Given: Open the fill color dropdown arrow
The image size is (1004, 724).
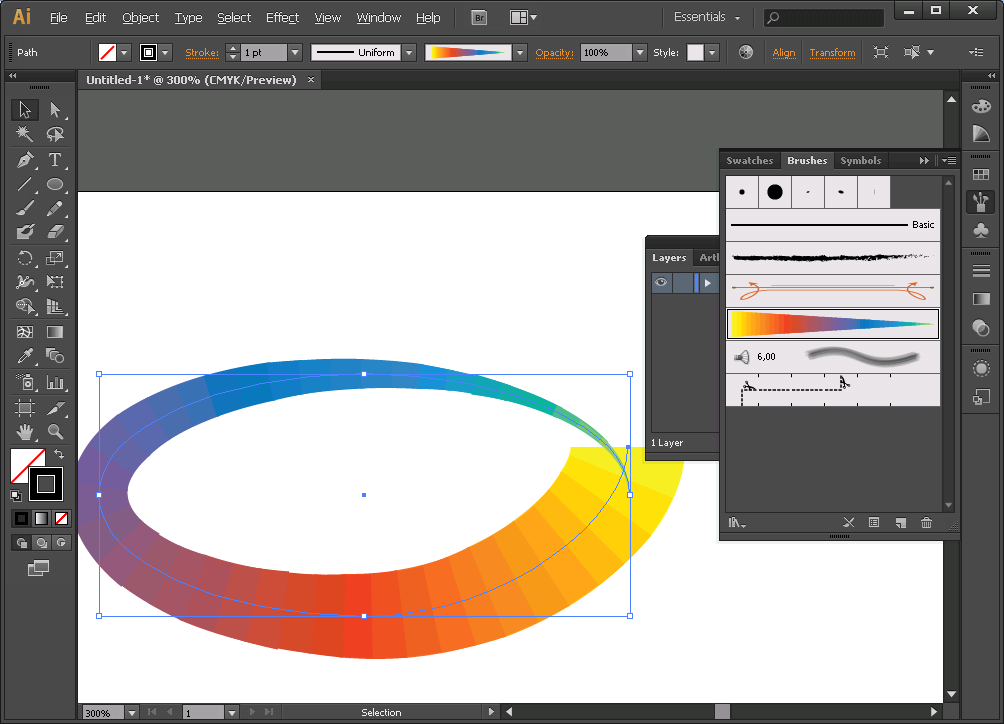Looking at the screenshot, I should (124, 52).
